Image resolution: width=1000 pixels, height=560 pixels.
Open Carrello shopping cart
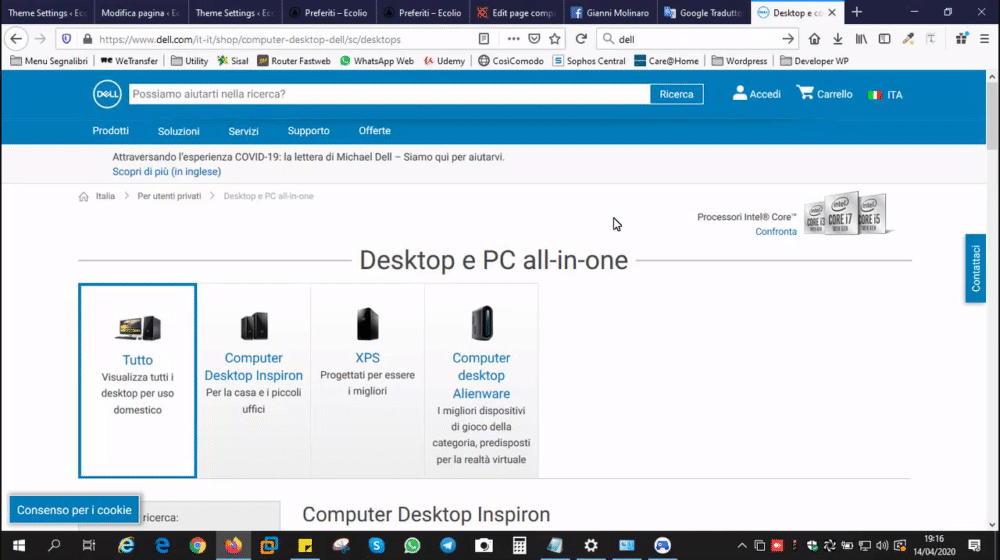(x=824, y=94)
